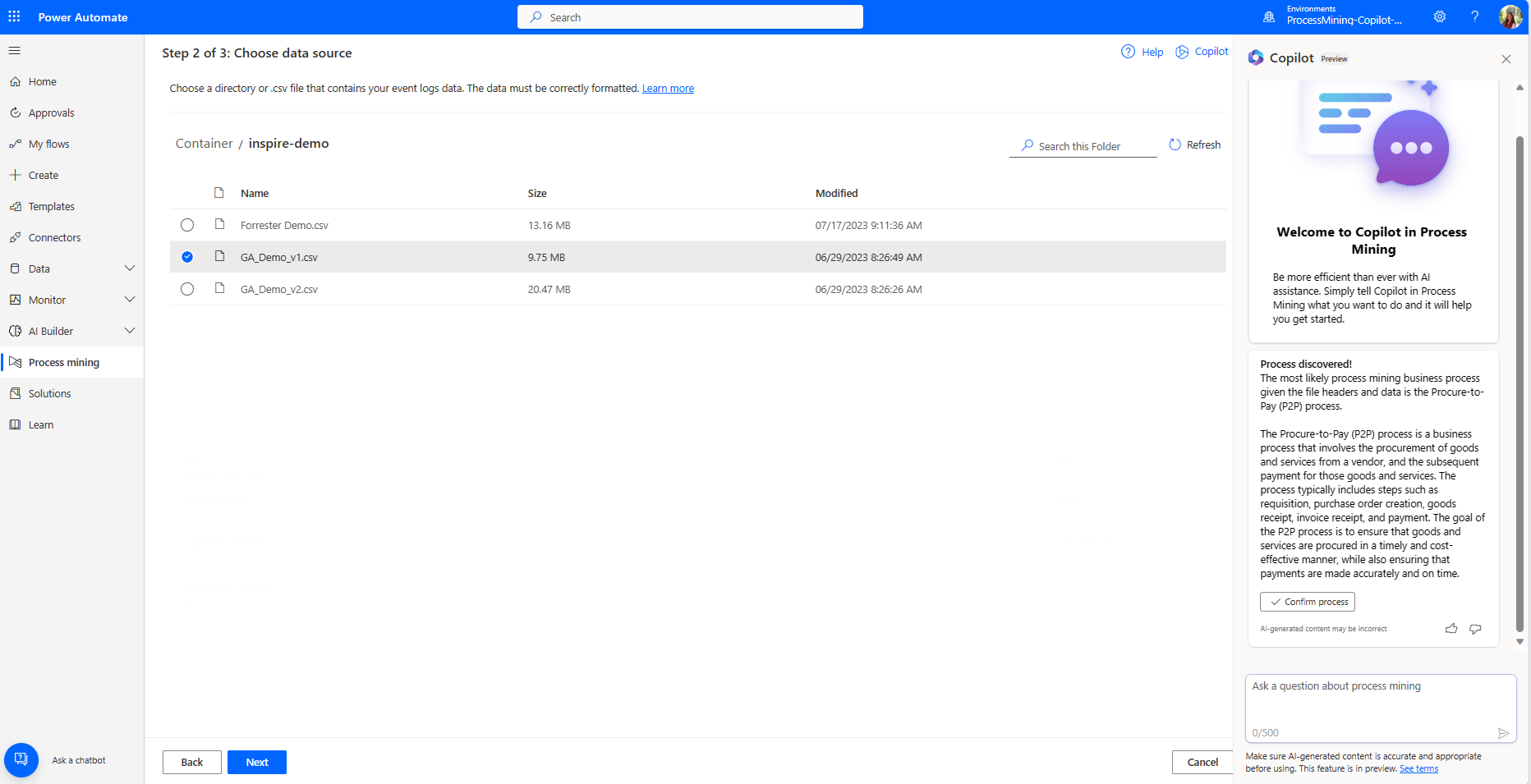Open Copilot from the header toolbar

(1202, 52)
